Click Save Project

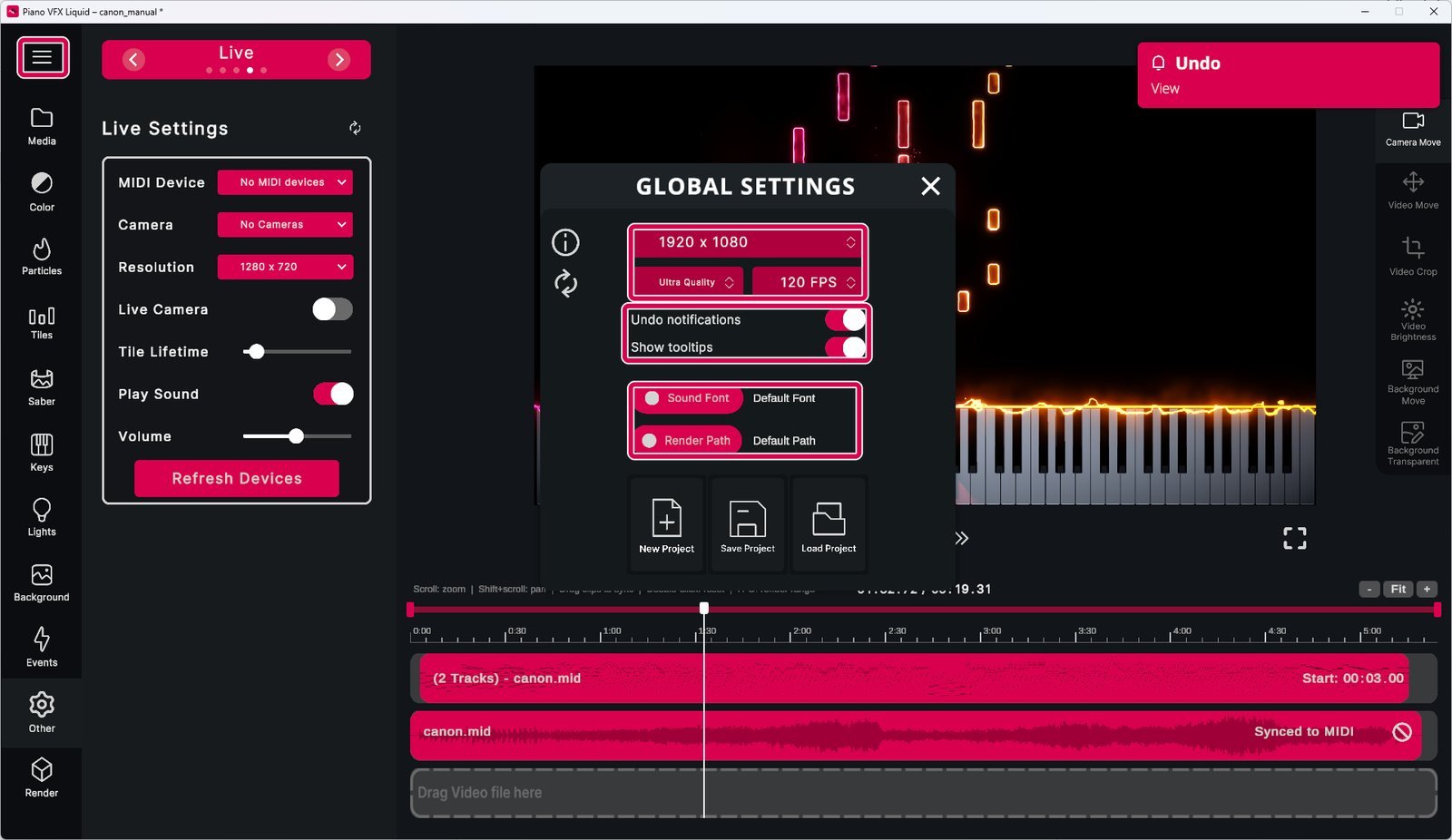tap(747, 525)
